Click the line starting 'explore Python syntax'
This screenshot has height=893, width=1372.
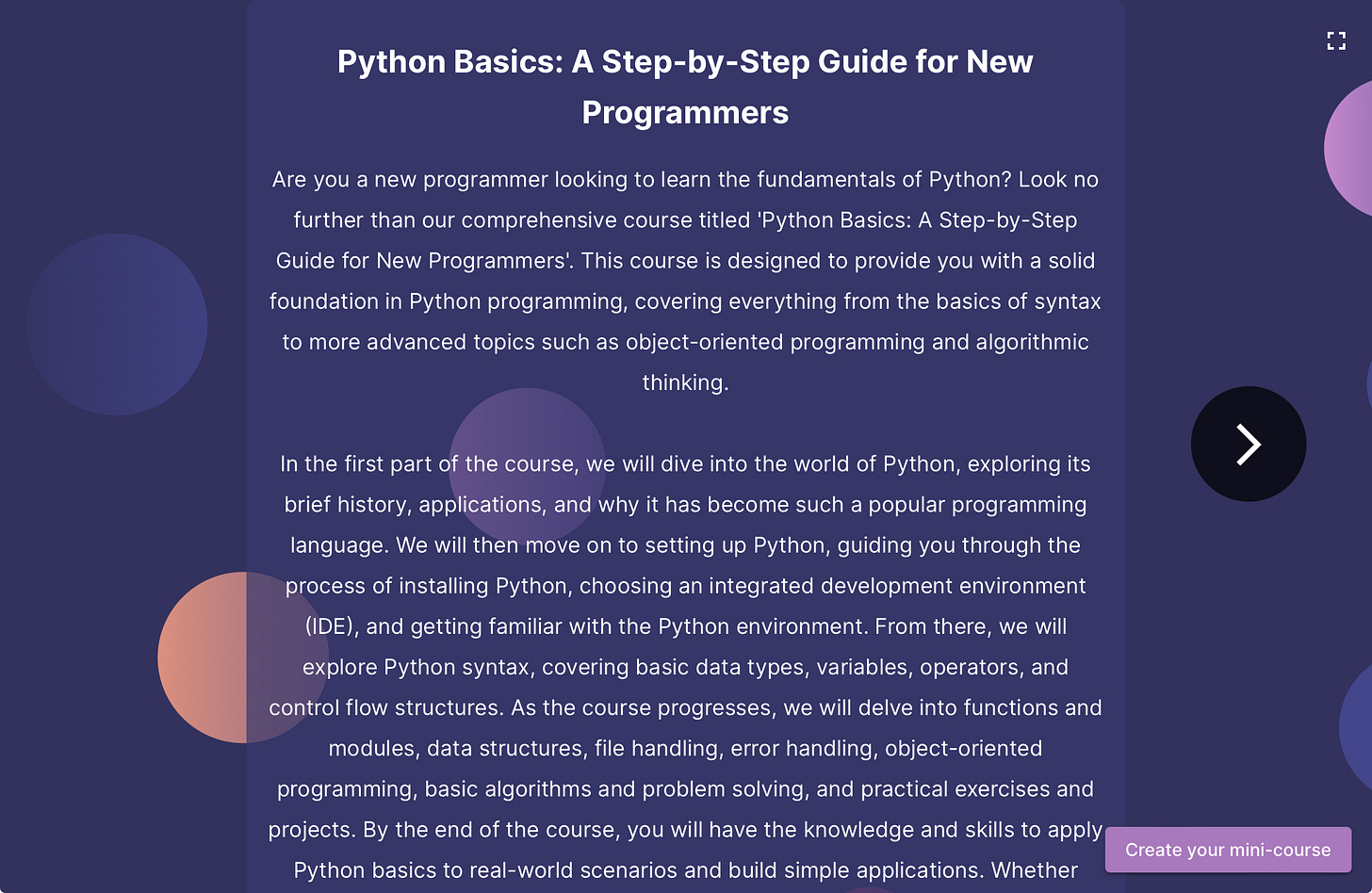tap(685, 667)
